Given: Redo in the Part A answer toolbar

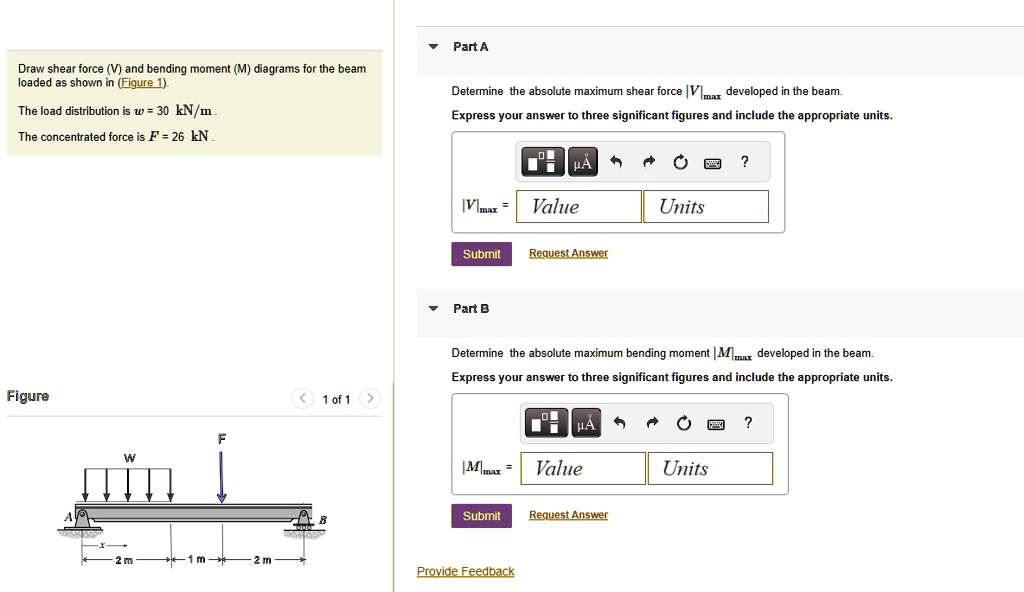Looking at the screenshot, I should 648,161.
